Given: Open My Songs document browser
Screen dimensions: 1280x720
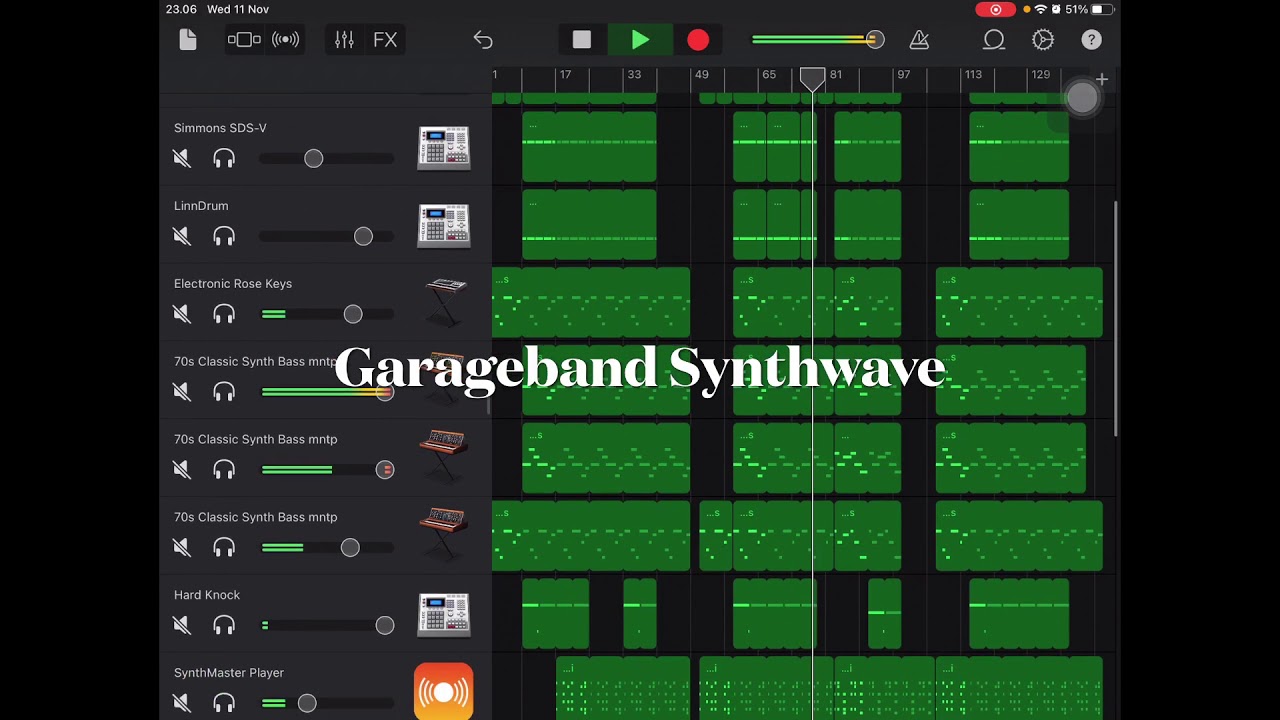Looking at the screenshot, I should [x=188, y=40].
